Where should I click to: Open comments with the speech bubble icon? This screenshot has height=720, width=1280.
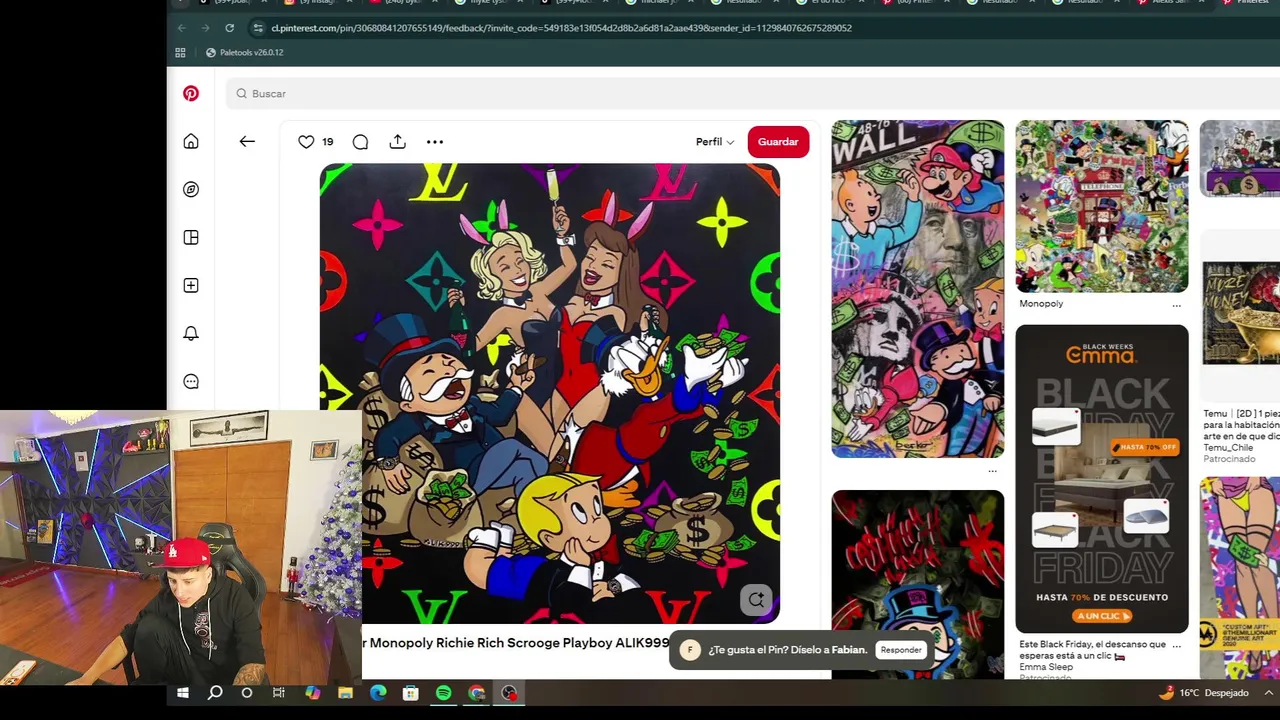(x=360, y=142)
